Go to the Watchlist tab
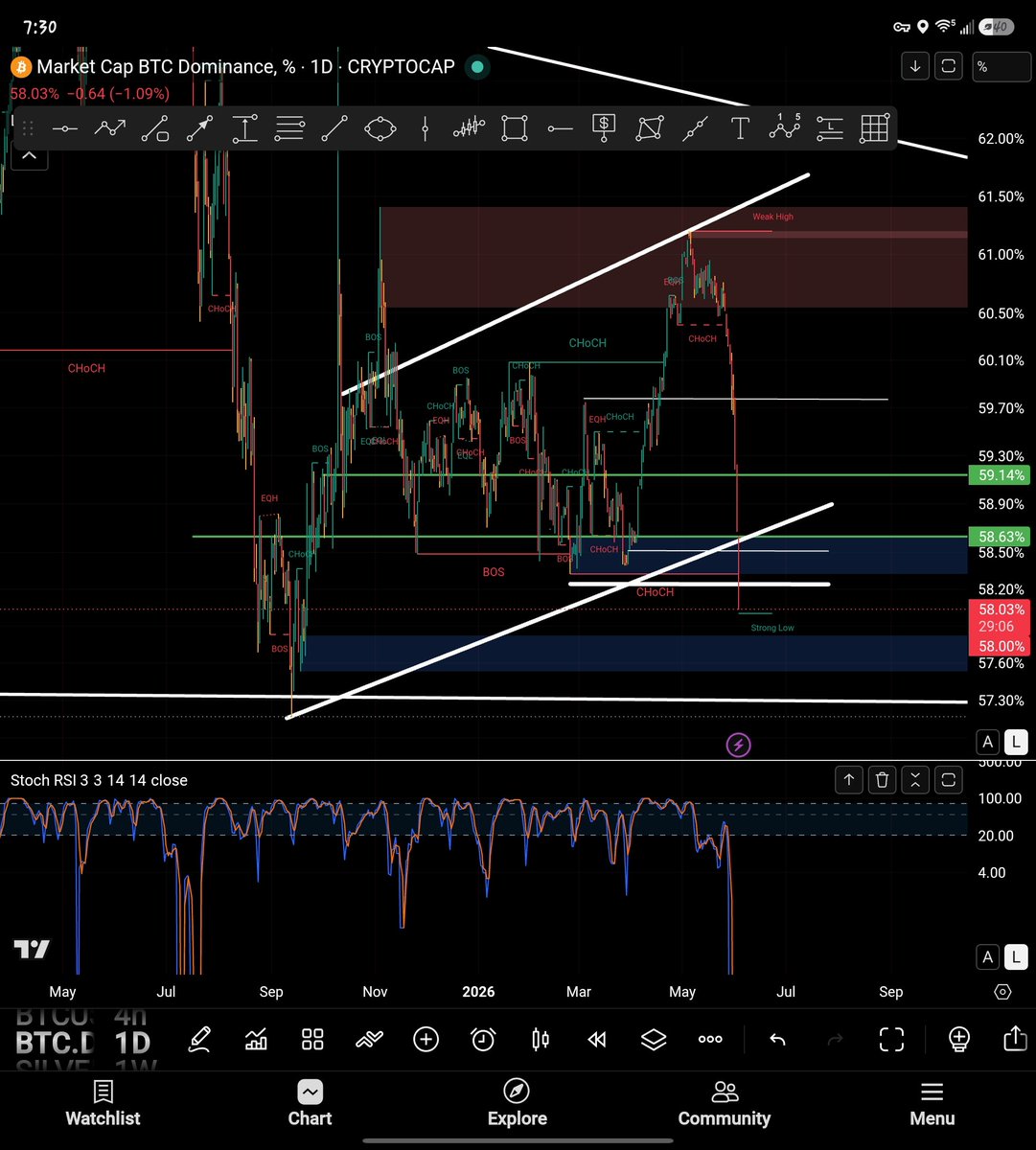This screenshot has height=1150, width=1036. coord(103,1103)
